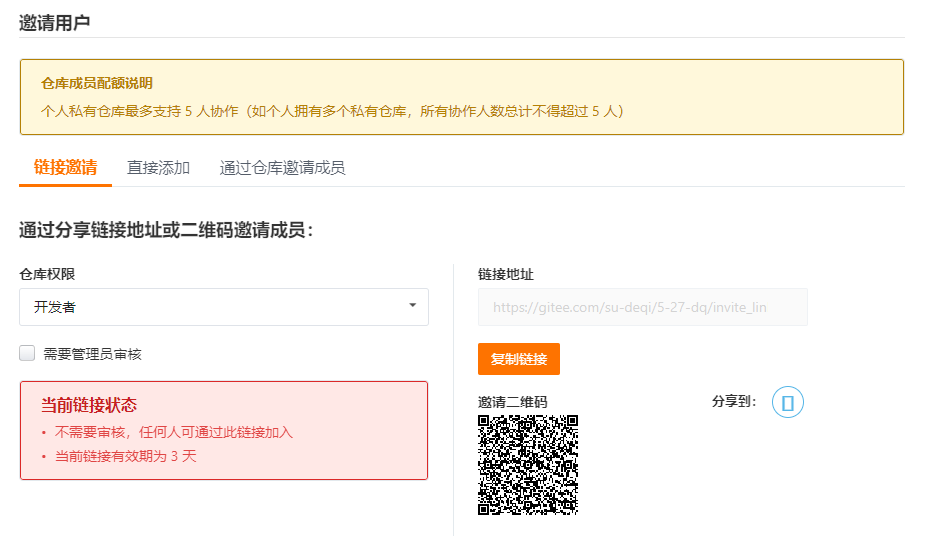Click text 不需要审核，任何人可通过此链接加入
939x540 pixels.
pos(174,432)
